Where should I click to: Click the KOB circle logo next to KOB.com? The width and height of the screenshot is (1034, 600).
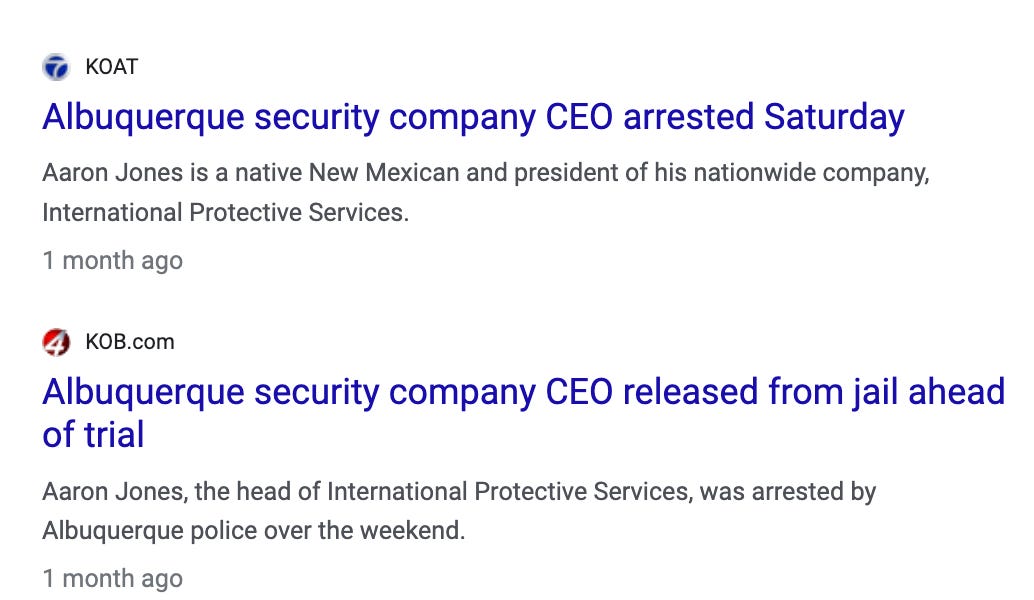57,341
